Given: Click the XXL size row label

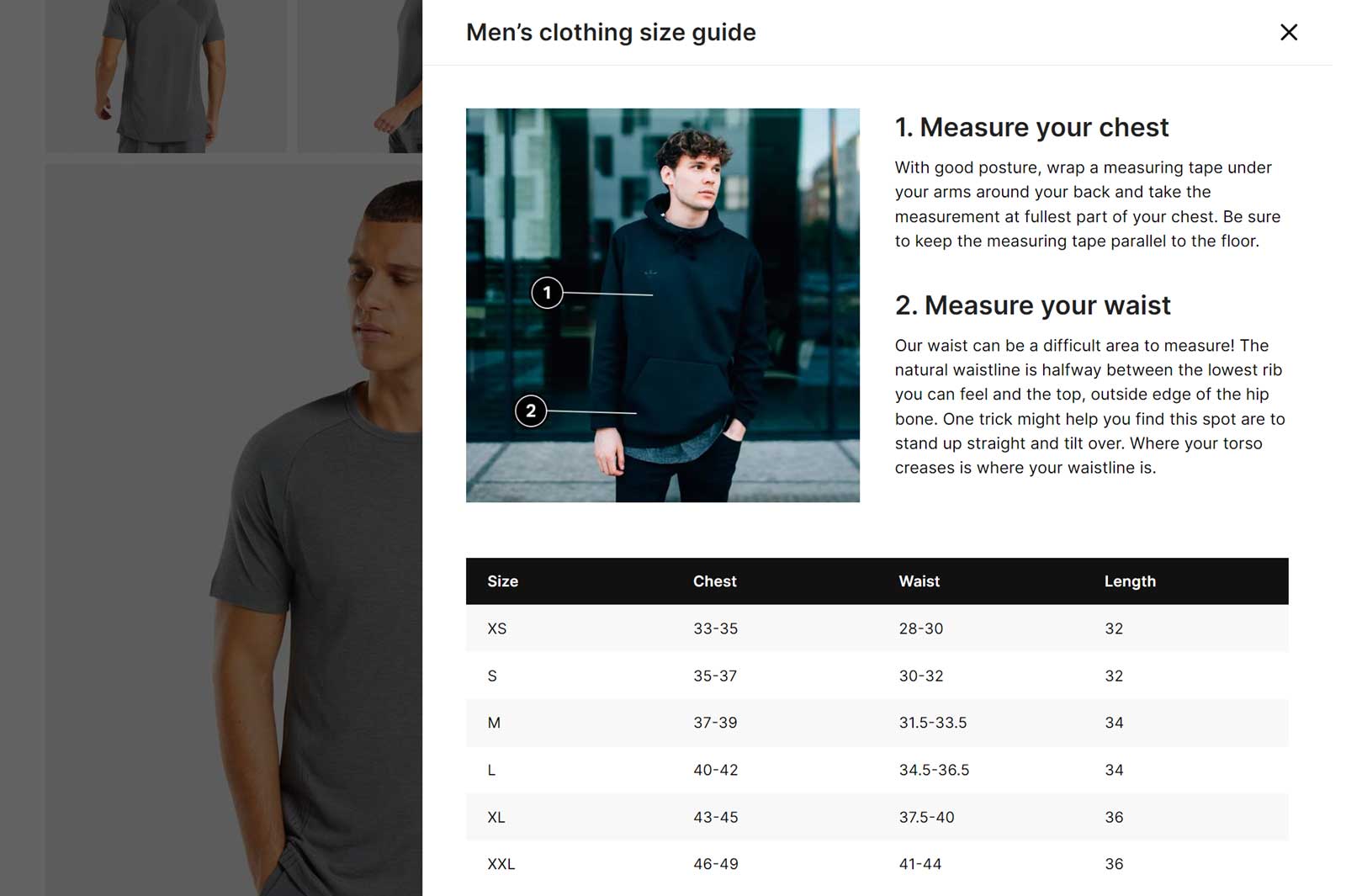Looking at the screenshot, I should (x=501, y=864).
